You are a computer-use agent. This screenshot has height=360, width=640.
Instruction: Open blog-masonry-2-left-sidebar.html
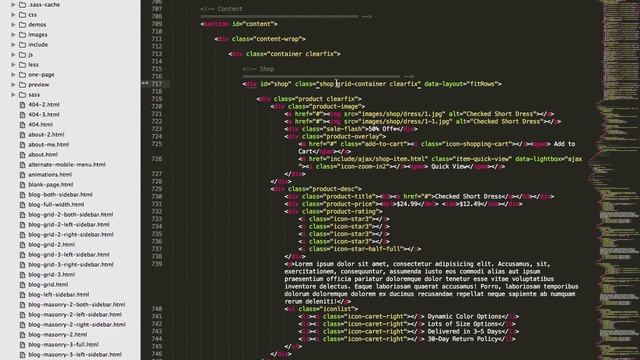coord(75,314)
